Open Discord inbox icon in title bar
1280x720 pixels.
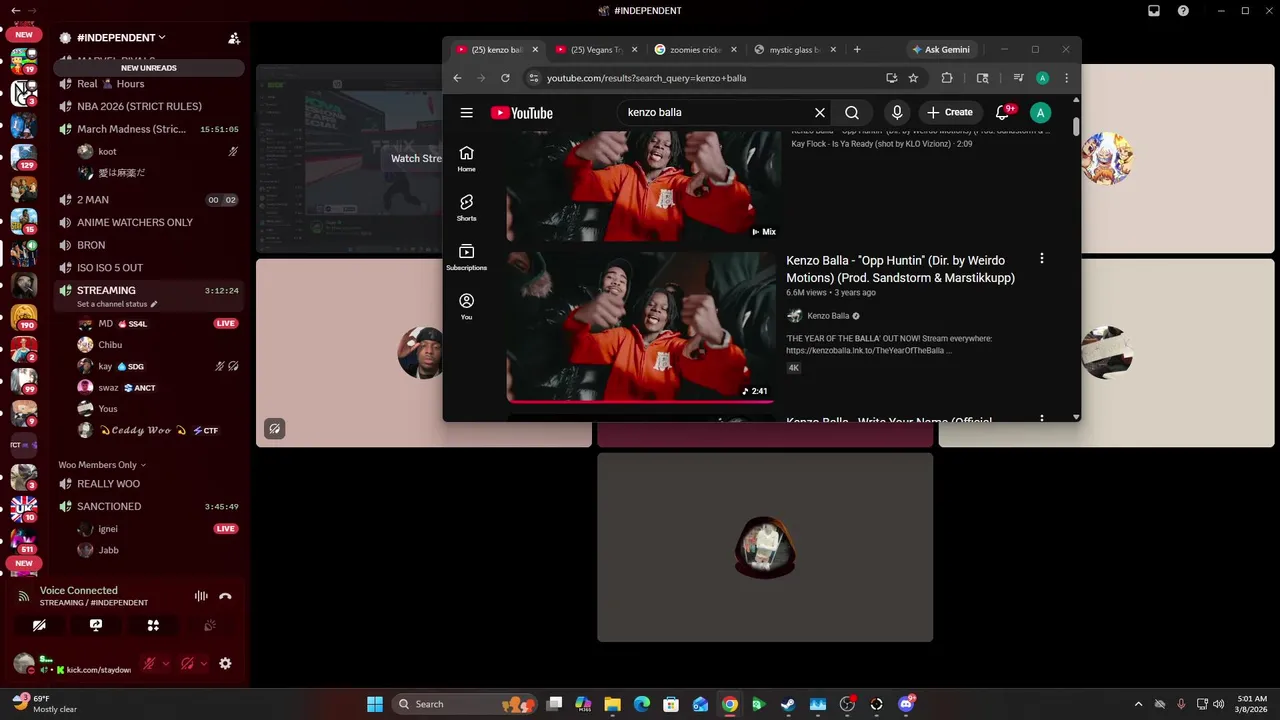pos(1154,11)
